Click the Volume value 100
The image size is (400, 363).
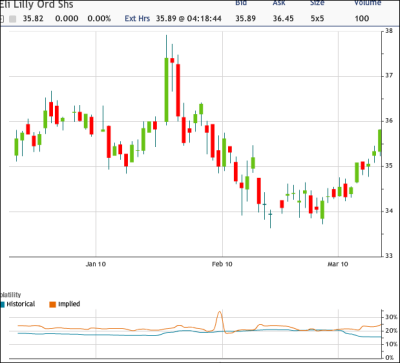click(362, 18)
